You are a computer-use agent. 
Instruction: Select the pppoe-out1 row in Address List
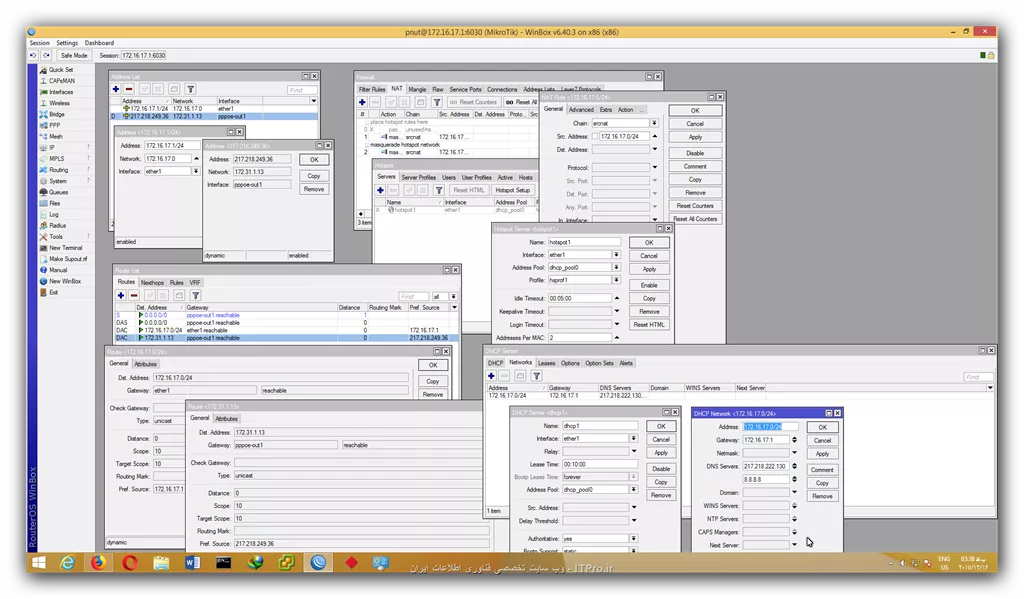click(214, 116)
